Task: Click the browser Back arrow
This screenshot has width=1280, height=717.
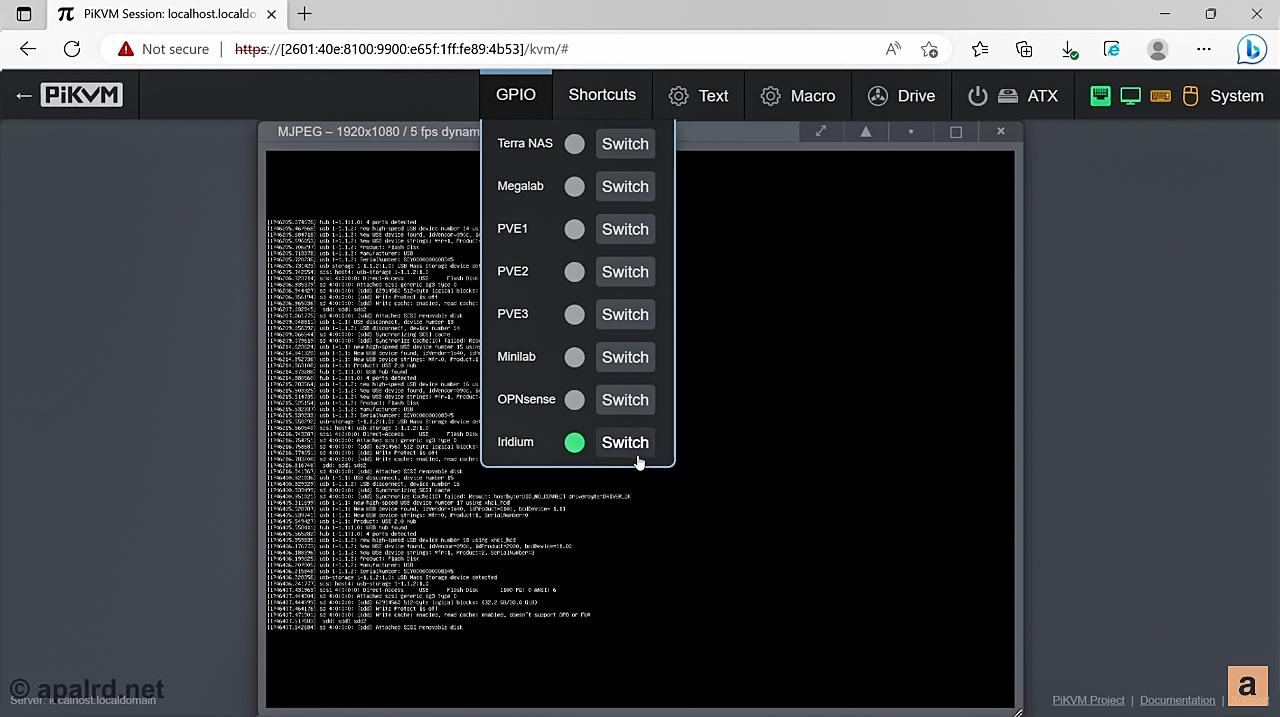Action: click(x=28, y=49)
